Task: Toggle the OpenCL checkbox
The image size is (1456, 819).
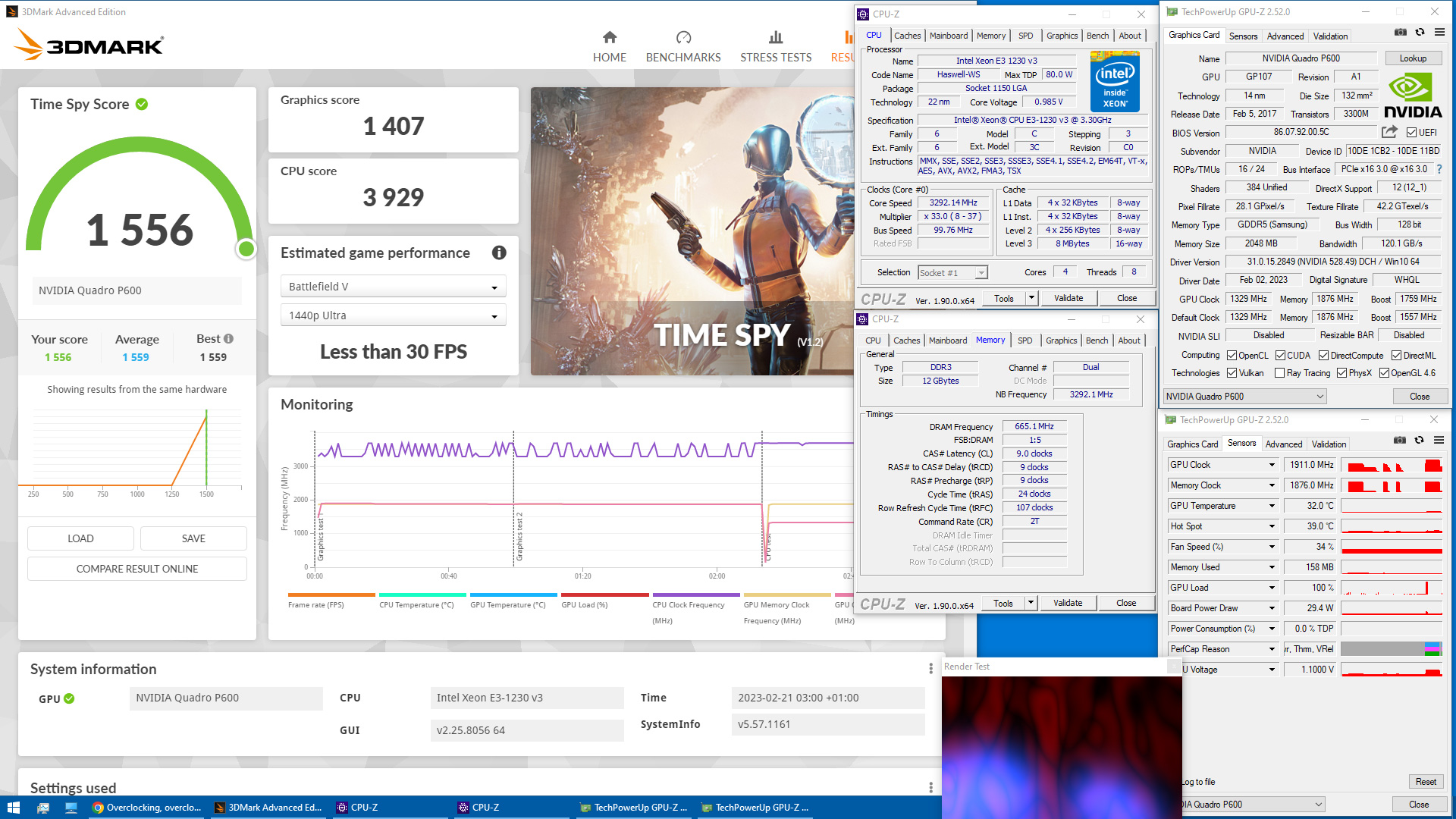Action: click(x=1232, y=356)
